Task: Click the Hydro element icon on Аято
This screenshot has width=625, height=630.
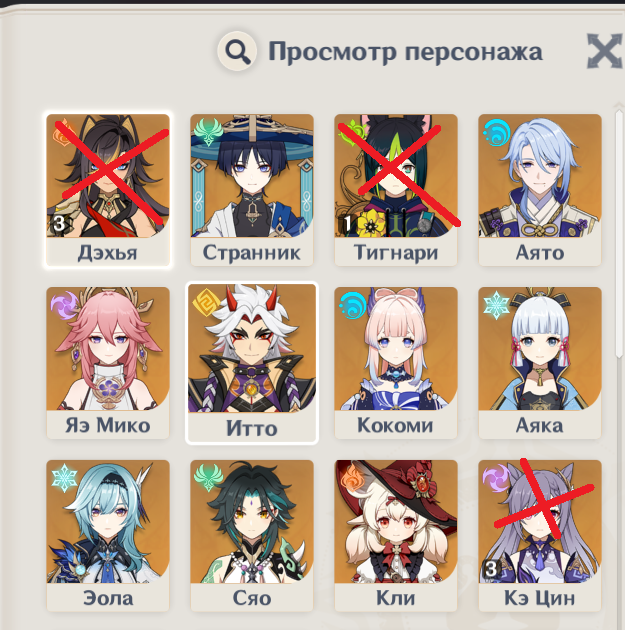Action: [x=497, y=133]
